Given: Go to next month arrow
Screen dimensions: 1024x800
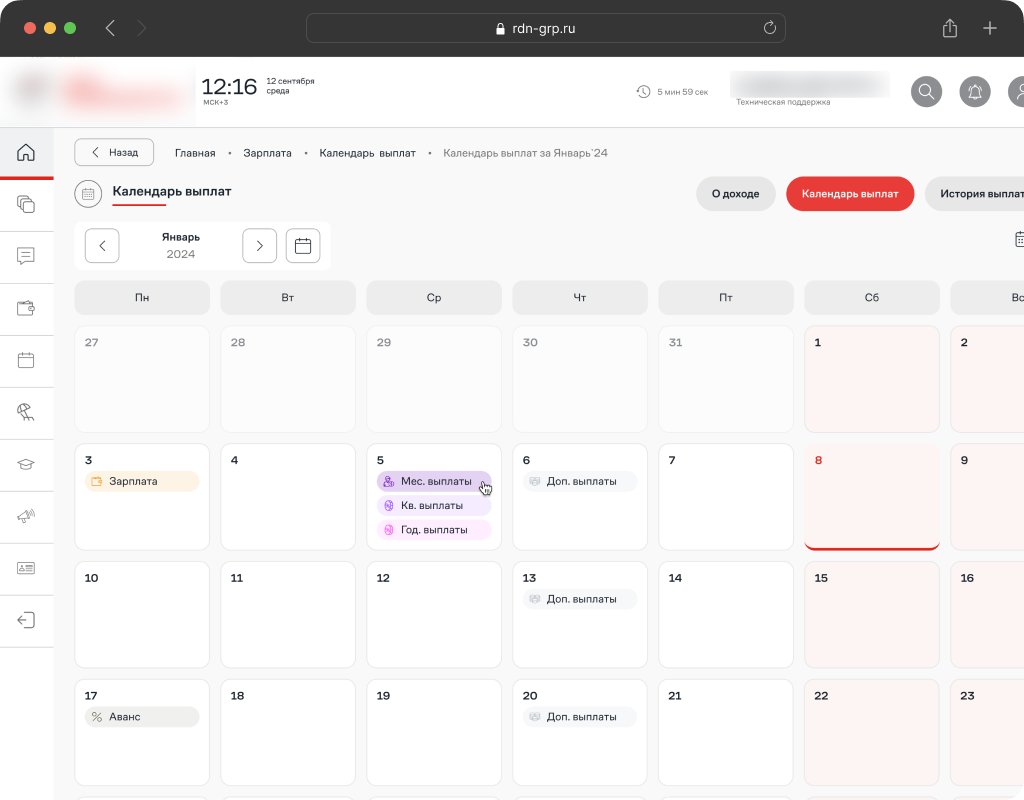Looking at the screenshot, I should click(x=259, y=246).
